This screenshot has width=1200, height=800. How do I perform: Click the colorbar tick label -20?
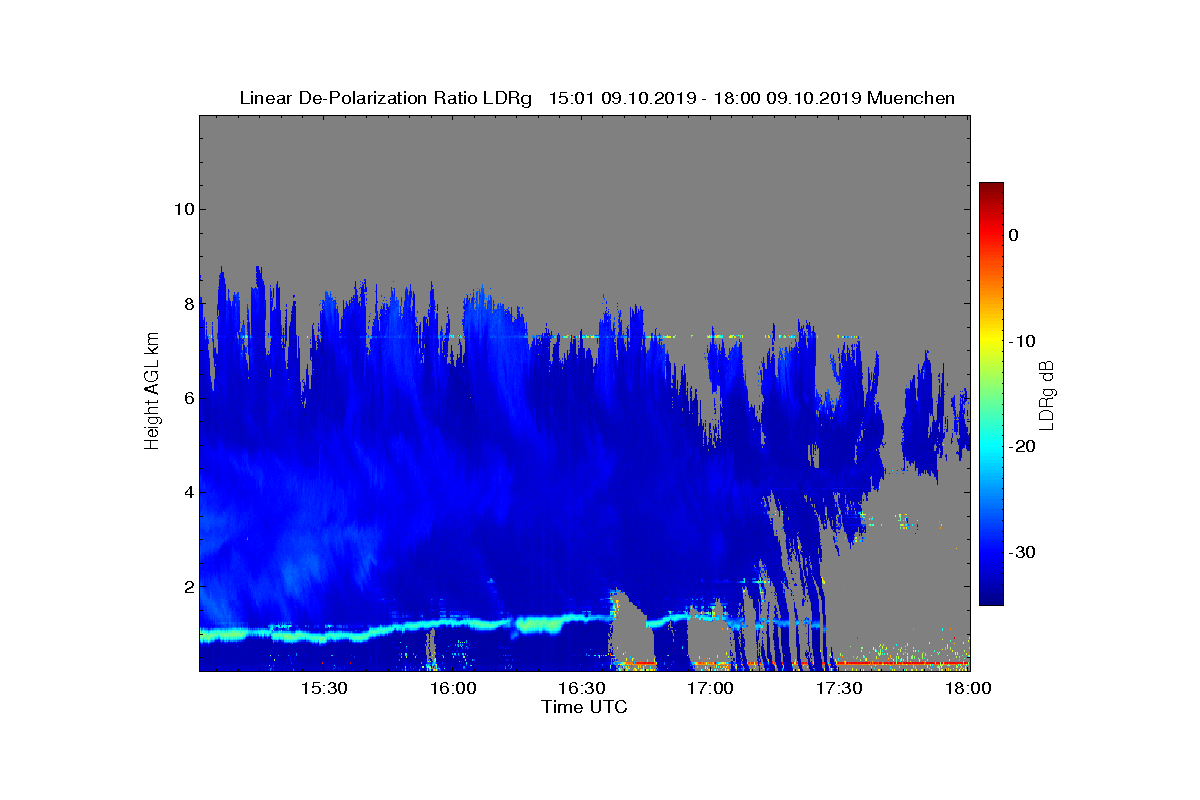1021,447
